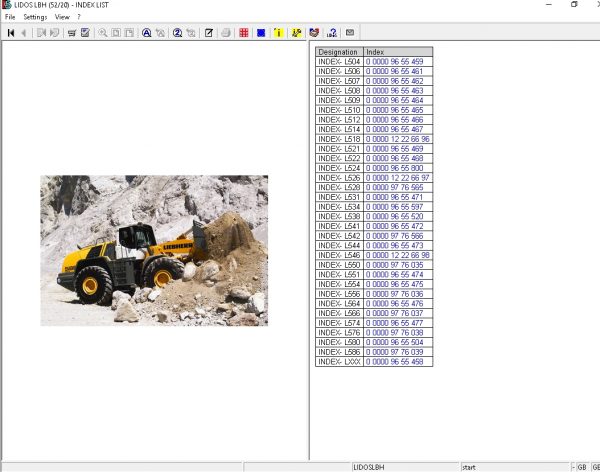Click the grayed search-next icon after A
600x472 pixels.
tap(160, 33)
